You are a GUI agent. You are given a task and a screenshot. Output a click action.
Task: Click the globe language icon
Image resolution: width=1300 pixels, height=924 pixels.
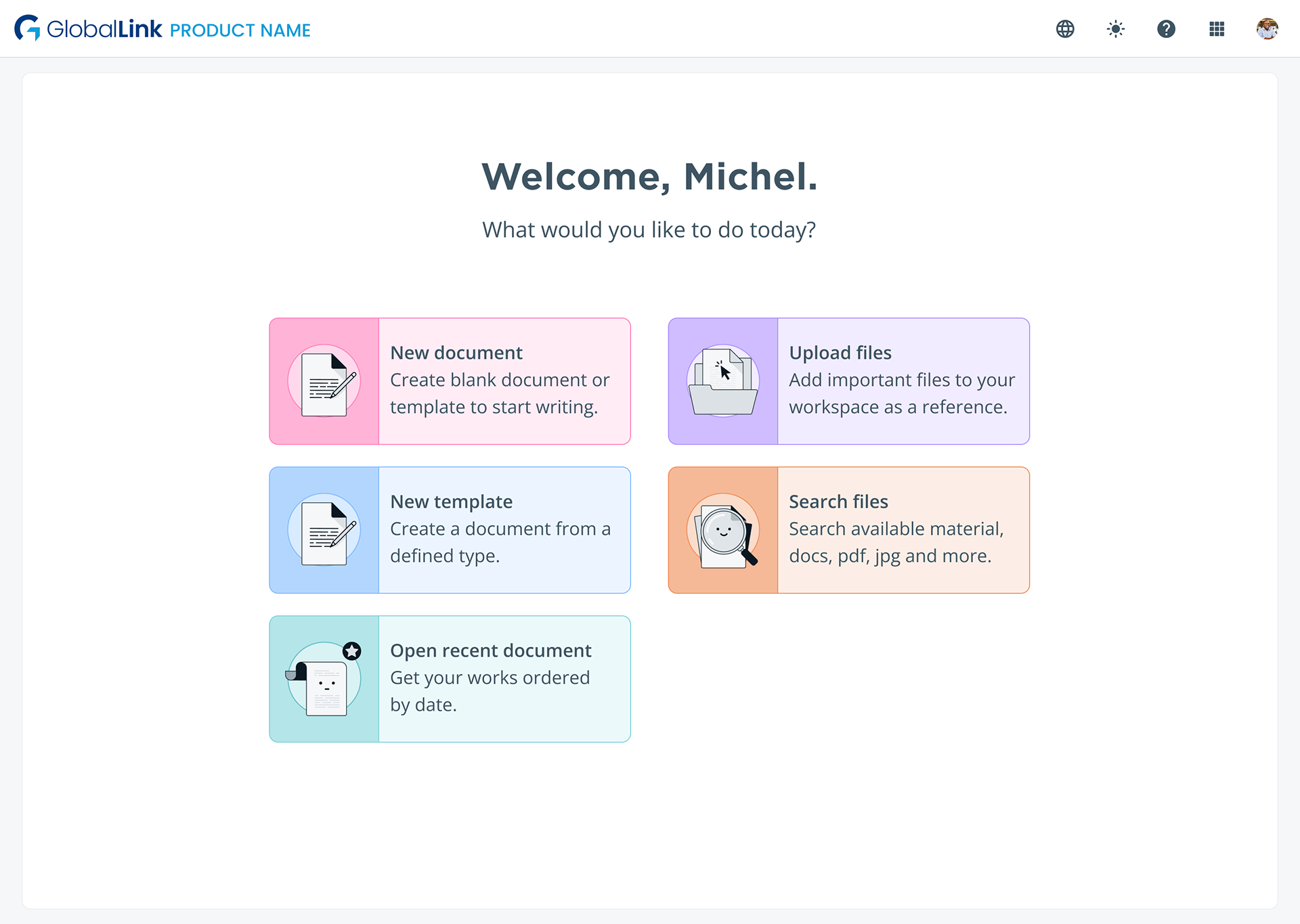click(x=1065, y=29)
